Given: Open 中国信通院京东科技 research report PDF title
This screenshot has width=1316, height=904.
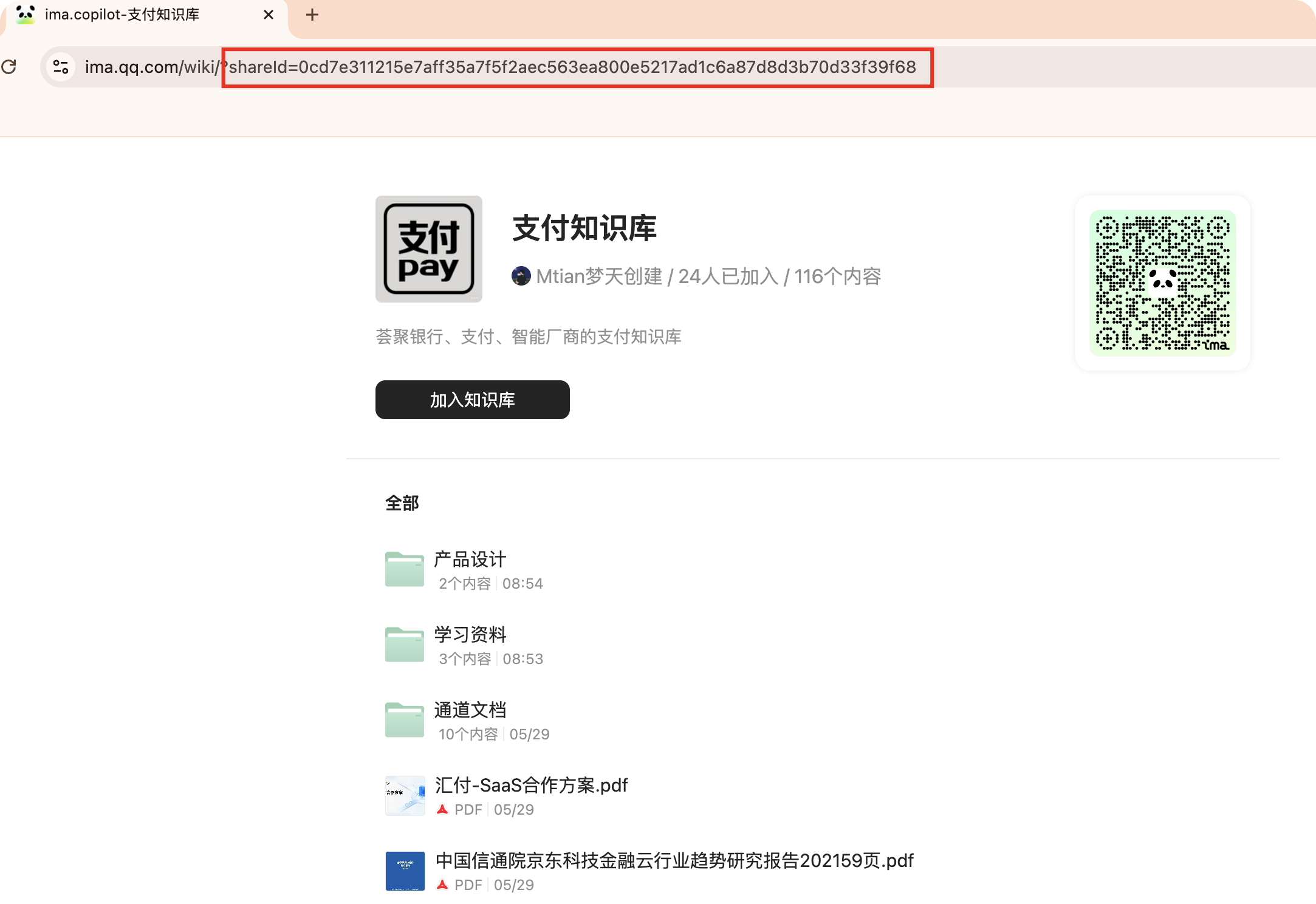Looking at the screenshot, I should click(x=674, y=861).
